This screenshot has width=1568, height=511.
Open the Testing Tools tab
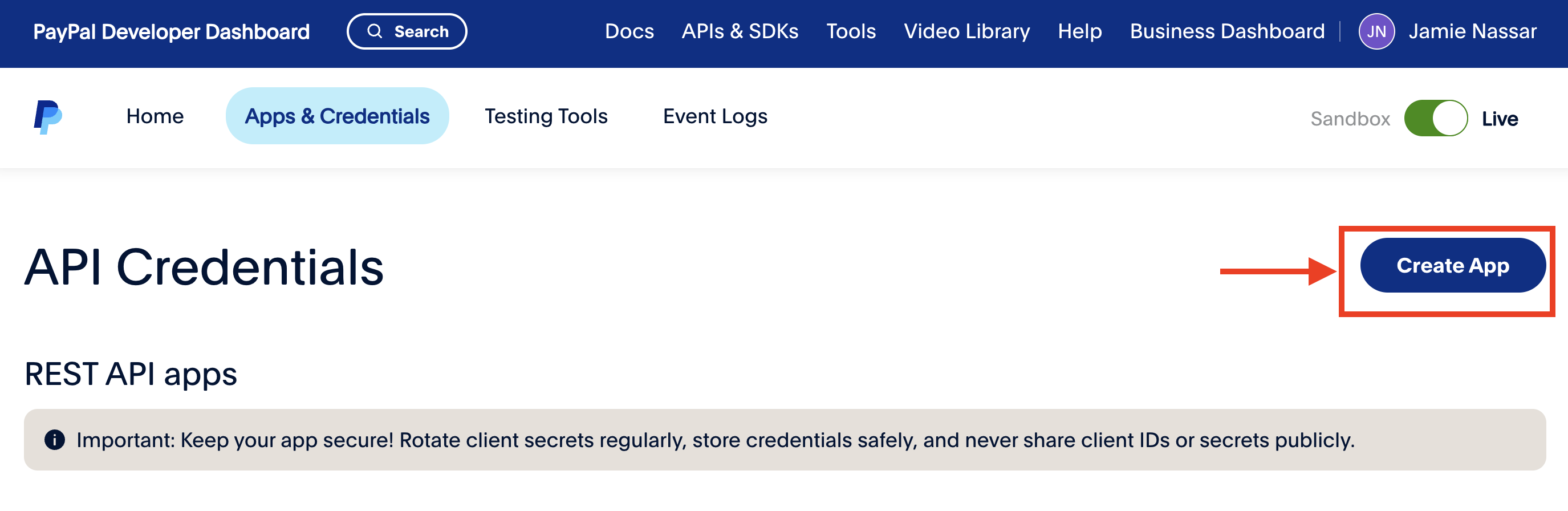[x=546, y=116]
